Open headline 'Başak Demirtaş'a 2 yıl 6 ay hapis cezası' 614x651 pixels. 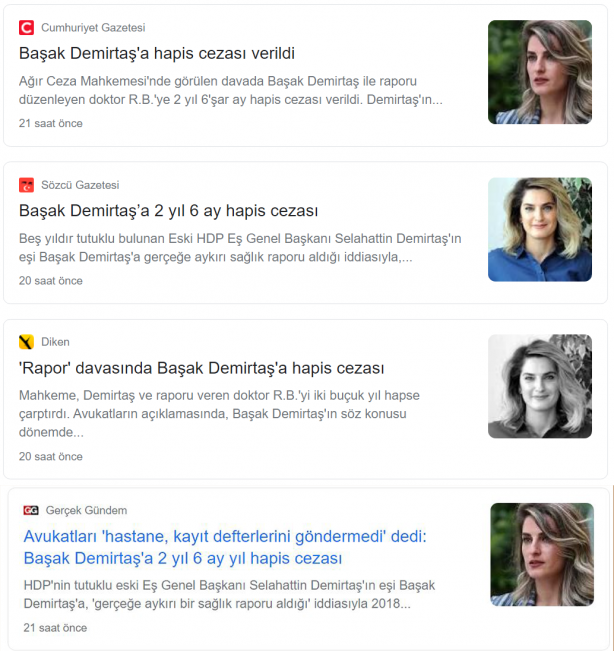(169, 211)
